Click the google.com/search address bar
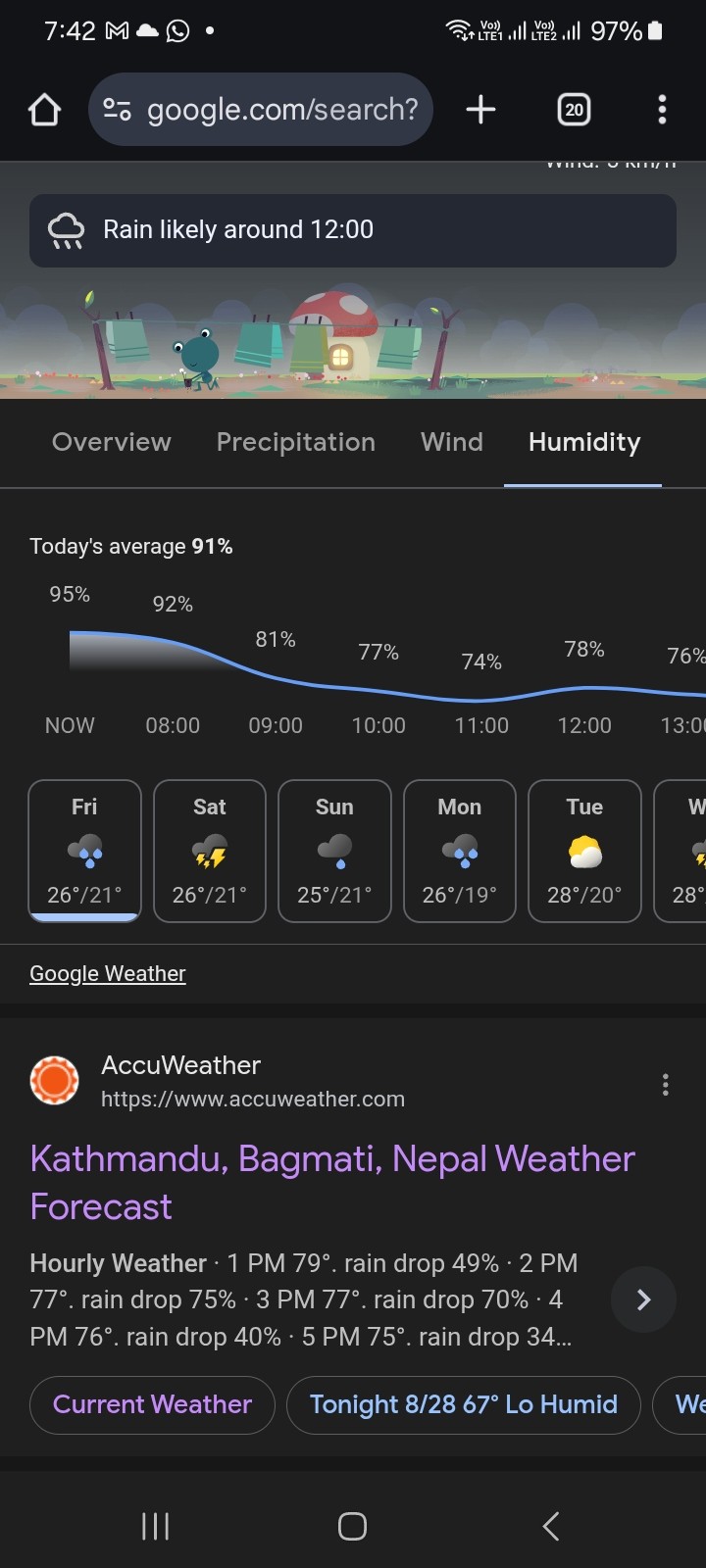This screenshot has width=706, height=1568. click(x=282, y=110)
